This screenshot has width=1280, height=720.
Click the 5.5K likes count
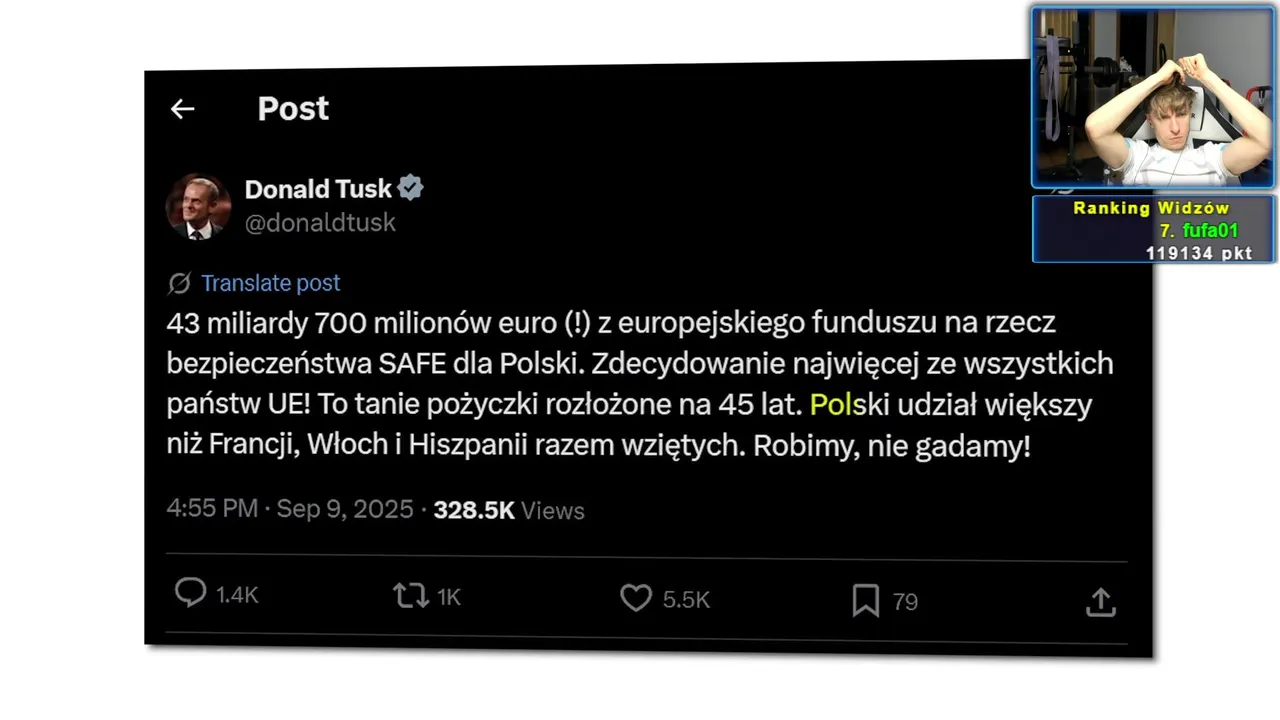click(686, 600)
